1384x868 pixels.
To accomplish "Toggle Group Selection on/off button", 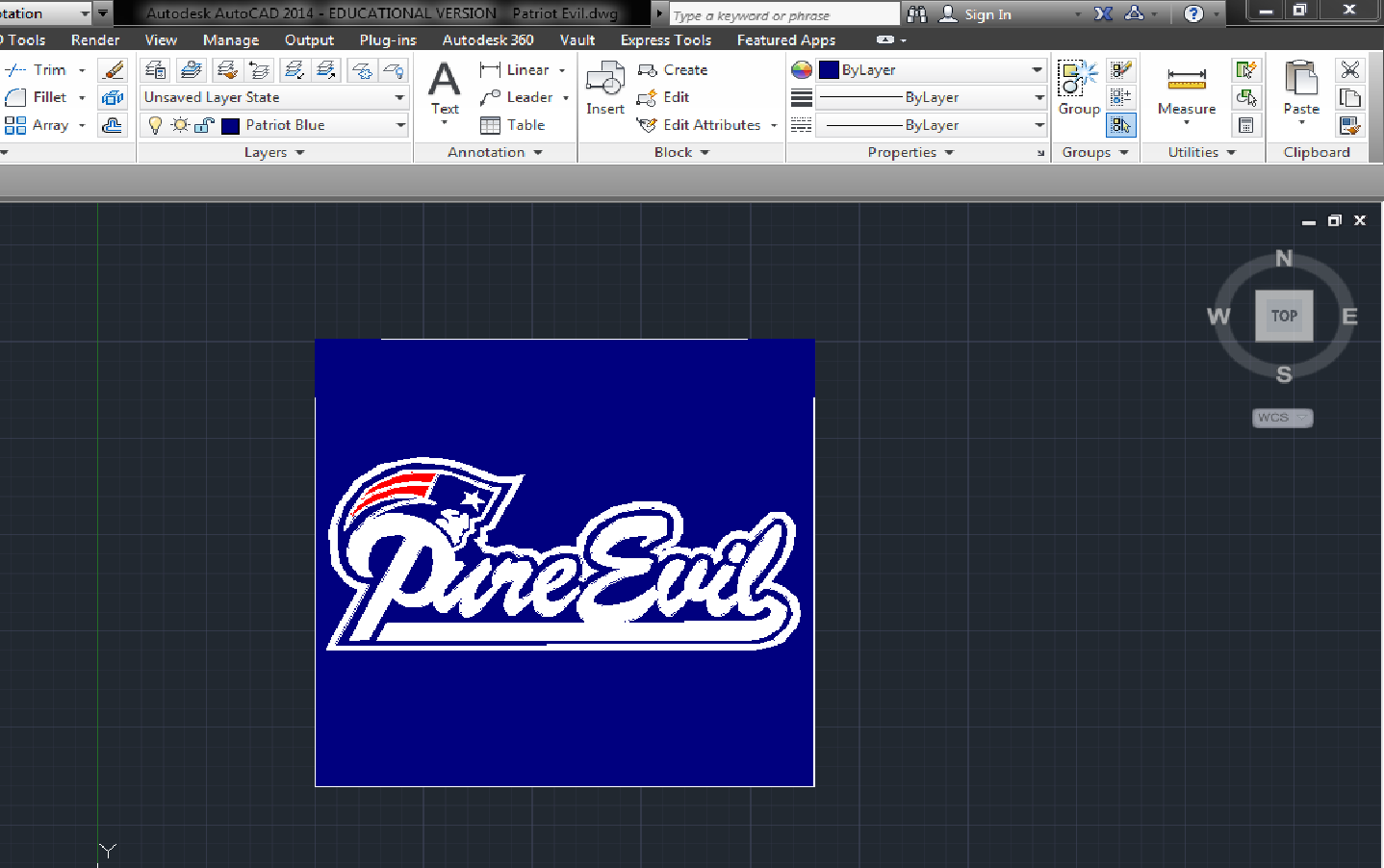I will pyautogui.click(x=1120, y=125).
